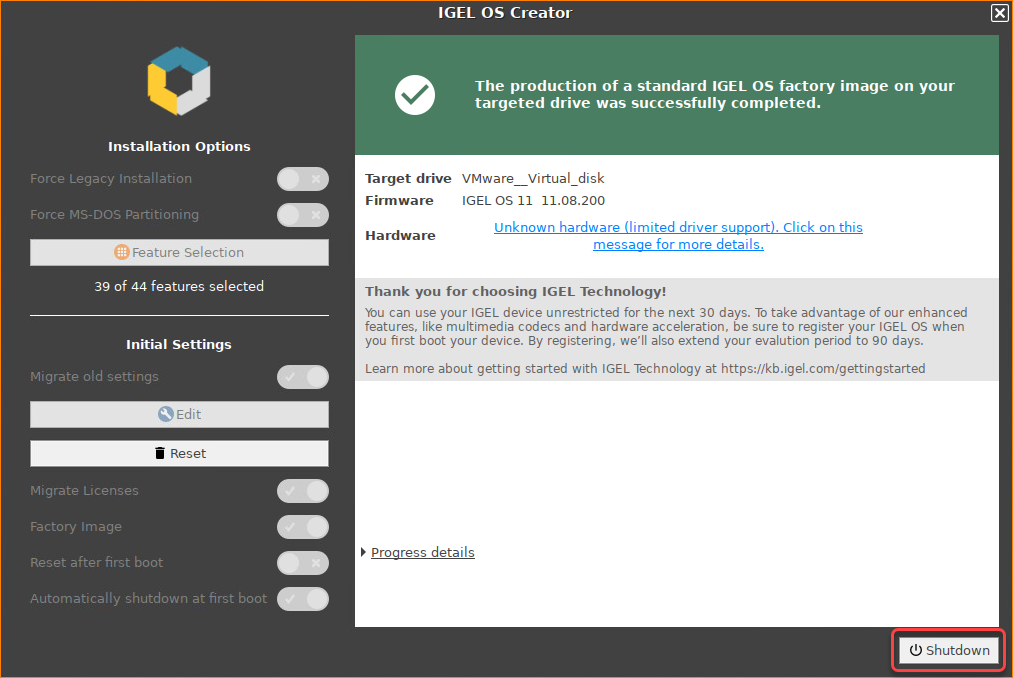
Task: Enable Force Legacy Installation
Action: pos(302,179)
